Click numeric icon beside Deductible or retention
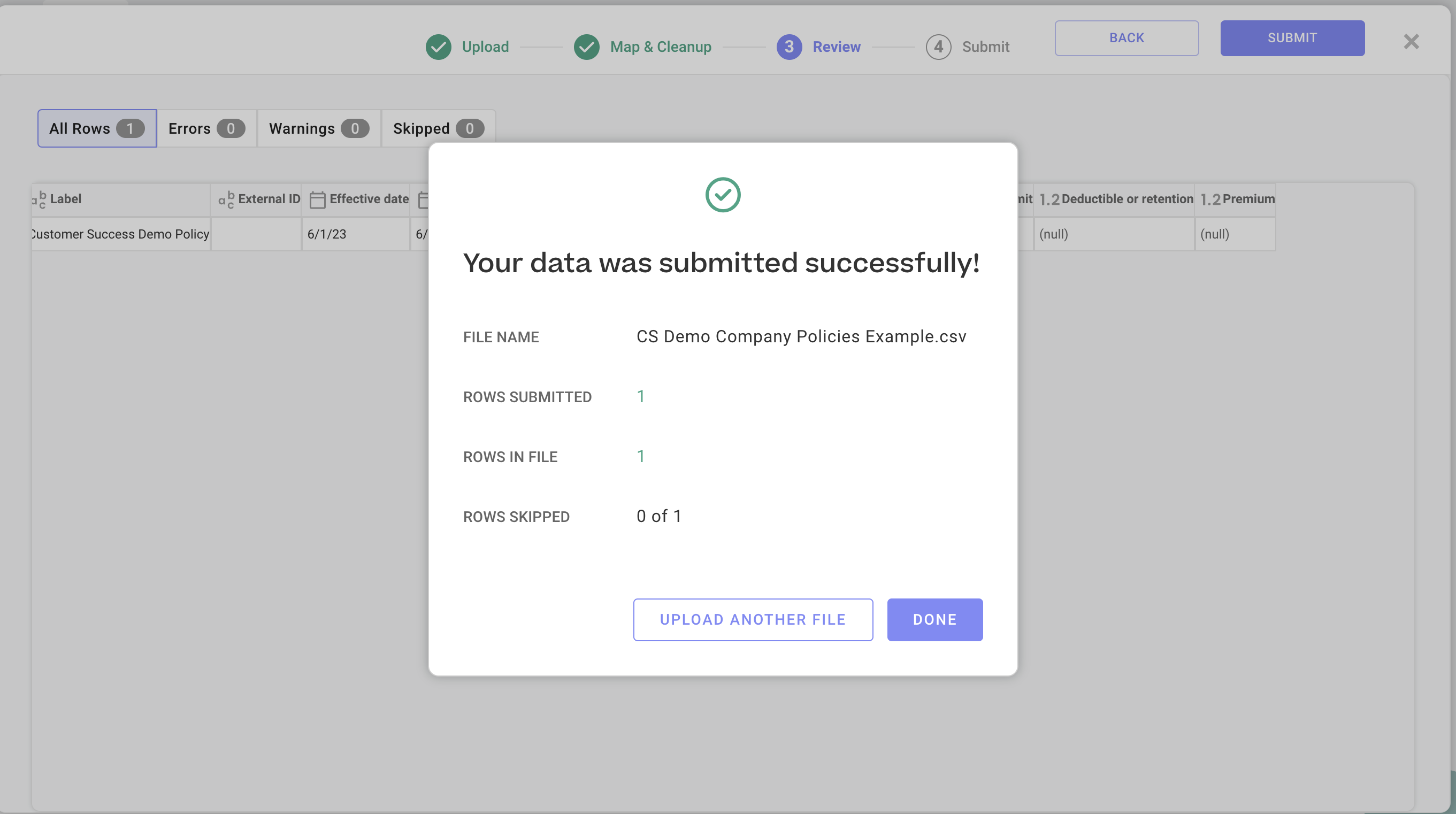Screen dimensions: 1456x814 pyautogui.click(x=1049, y=199)
